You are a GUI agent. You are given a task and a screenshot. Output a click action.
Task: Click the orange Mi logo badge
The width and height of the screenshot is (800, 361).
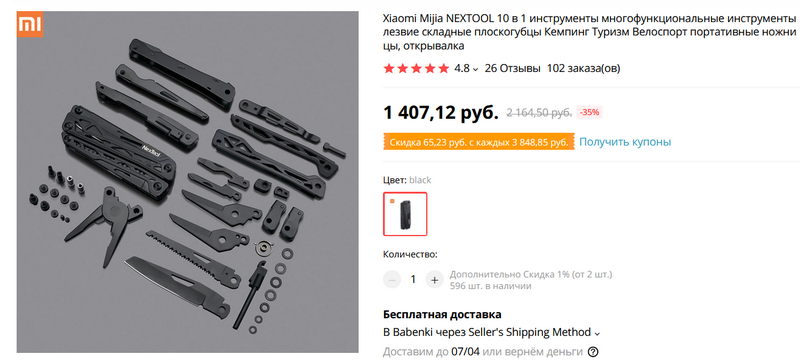[x=30, y=24]
